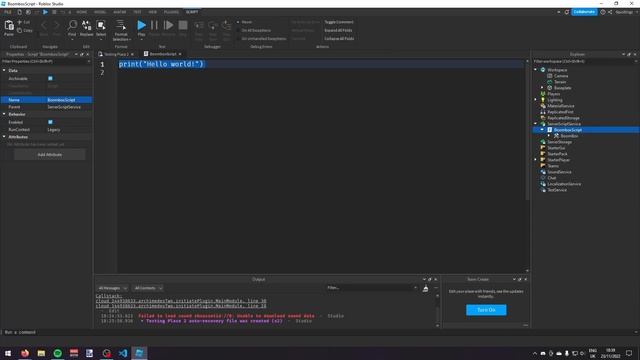The image size is (640, 360).
Task: Switch to the AVATAR ribbon tab
Action: 120,12
